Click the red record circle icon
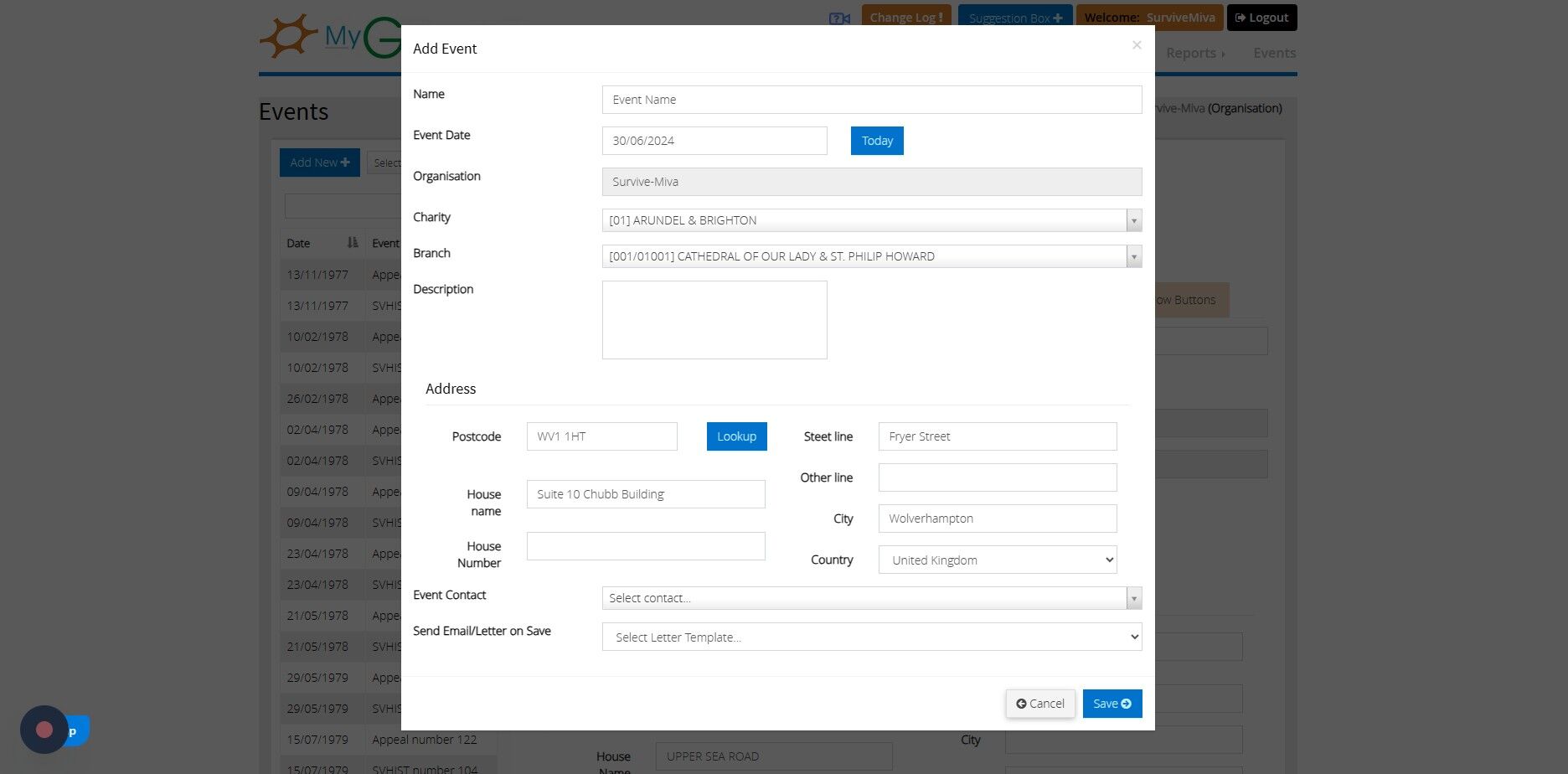The width and height of the screenshot is (1568, 774). (x=44, y=730)
